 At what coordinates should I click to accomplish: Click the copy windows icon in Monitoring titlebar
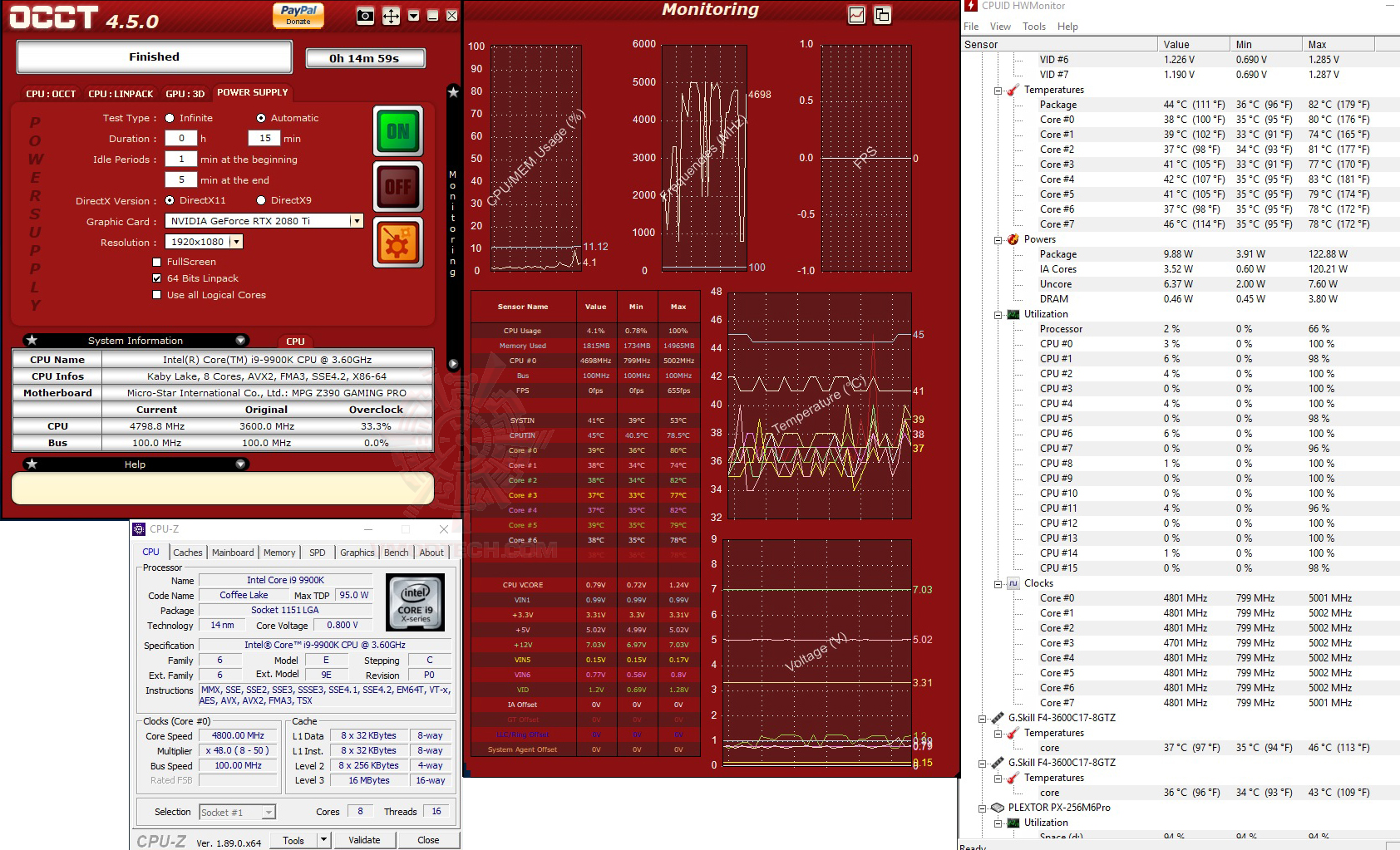(881, 15)
